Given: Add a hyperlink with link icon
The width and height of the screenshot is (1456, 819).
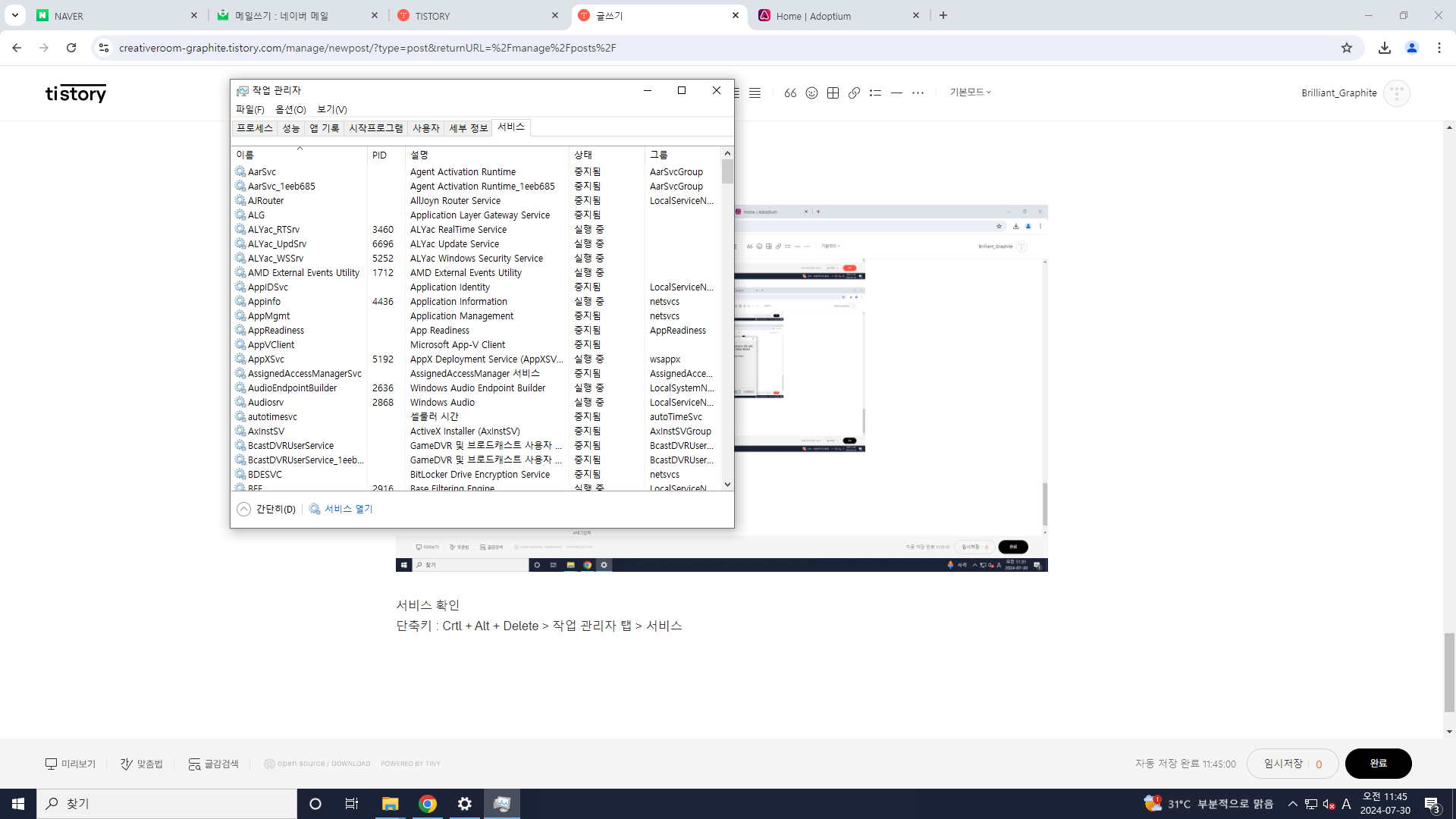Looking at the screenshot, I should 854,93.
